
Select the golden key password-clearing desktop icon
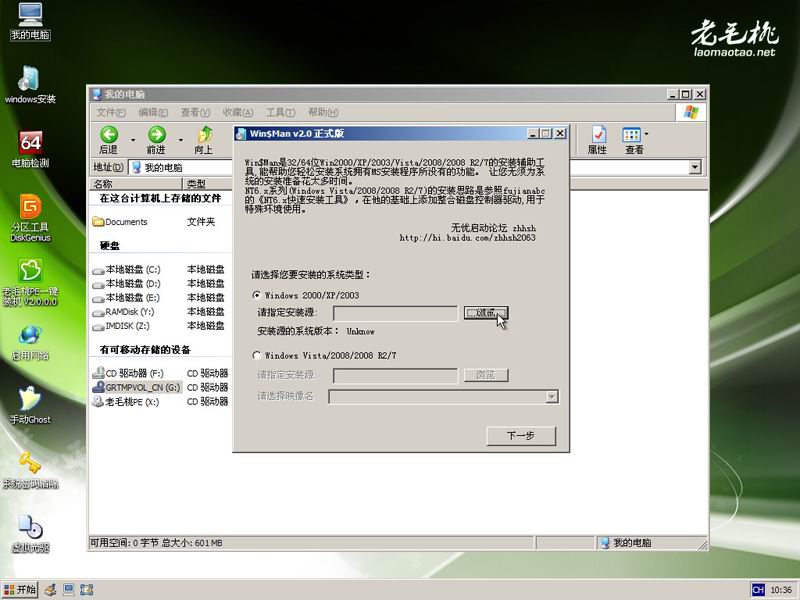(30, 470)
